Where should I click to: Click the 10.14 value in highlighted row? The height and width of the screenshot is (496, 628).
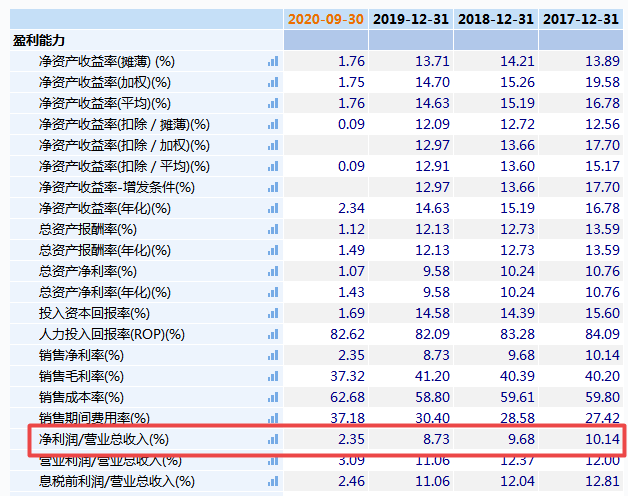pyautogui.click(x=600, y=439)
